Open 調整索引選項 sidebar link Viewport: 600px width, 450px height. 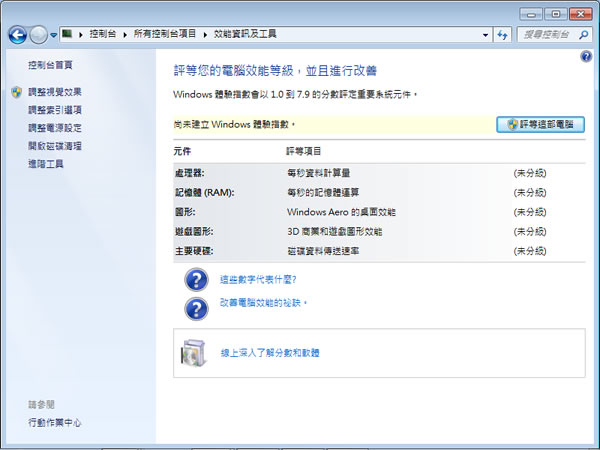point(55,110)
